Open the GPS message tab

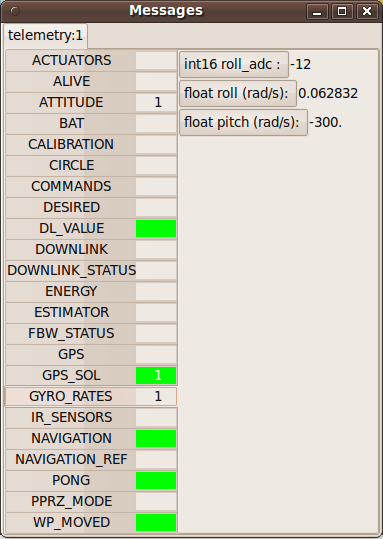pyautogui.click(x=91, y=354)
